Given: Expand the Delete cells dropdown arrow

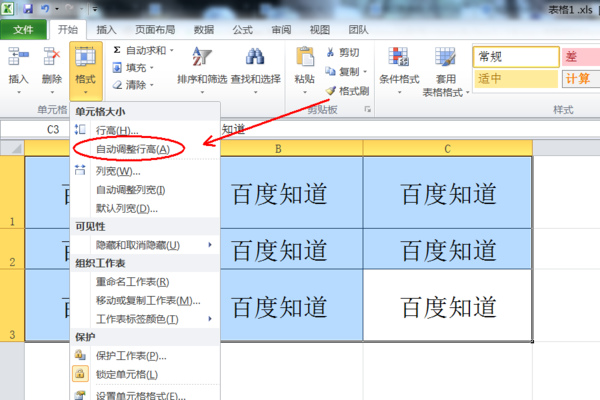Looking at the screenshot, I should (x=52, y=92).
